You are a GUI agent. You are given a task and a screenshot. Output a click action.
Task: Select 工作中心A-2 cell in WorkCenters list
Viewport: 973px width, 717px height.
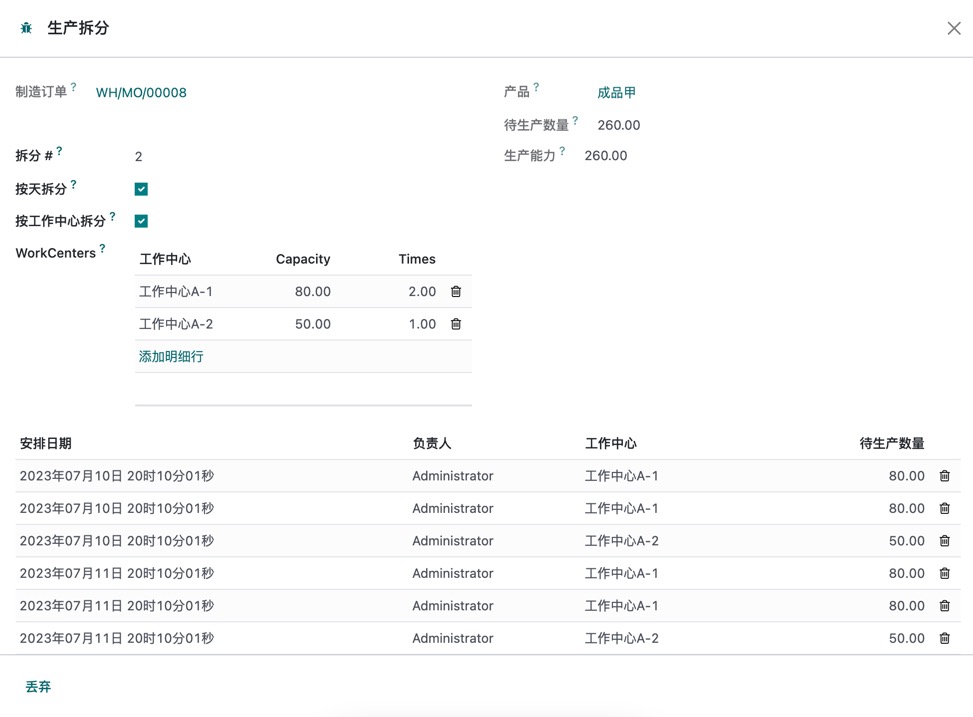pos(176,324)
